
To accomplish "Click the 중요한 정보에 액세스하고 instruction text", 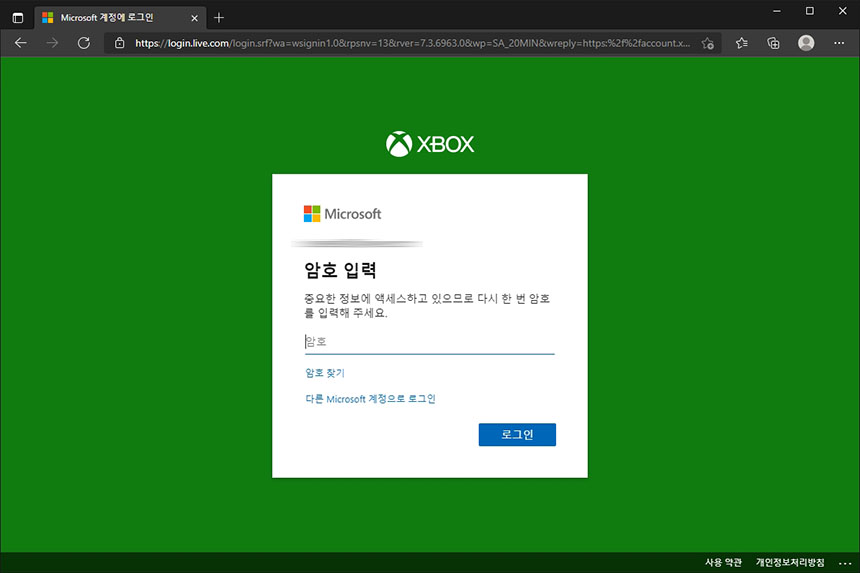I will [427, 305].
